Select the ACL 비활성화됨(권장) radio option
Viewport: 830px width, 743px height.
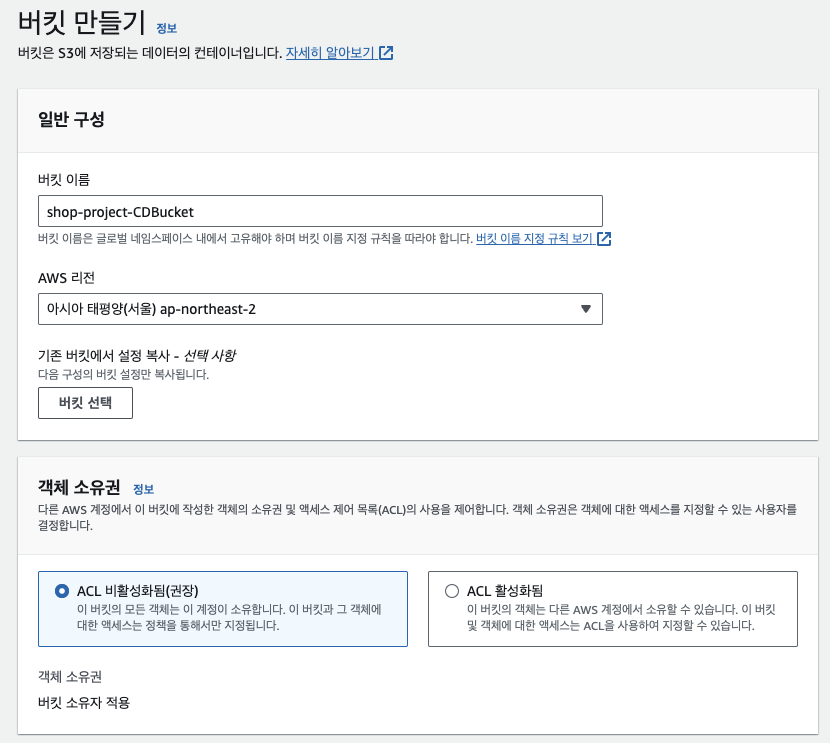(62, 591)
